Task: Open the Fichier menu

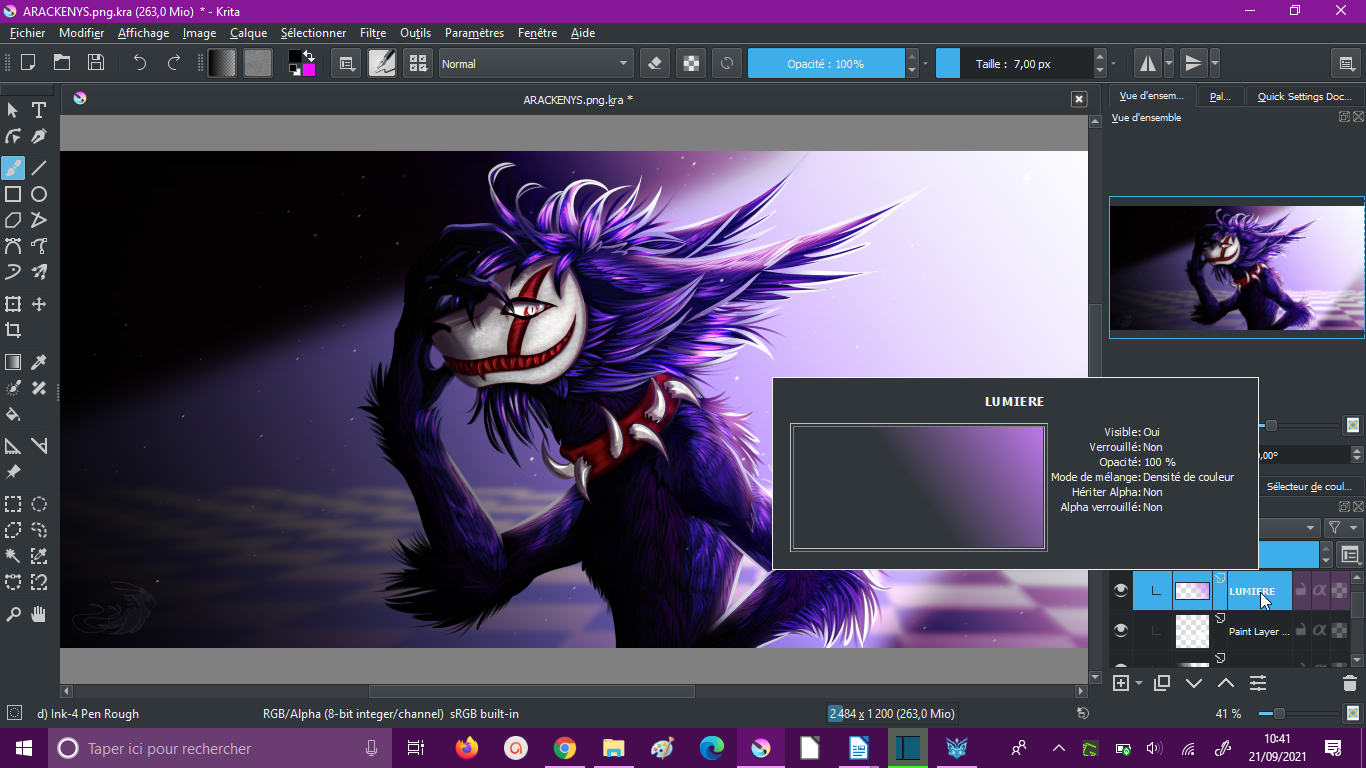Action: point(27,33)
